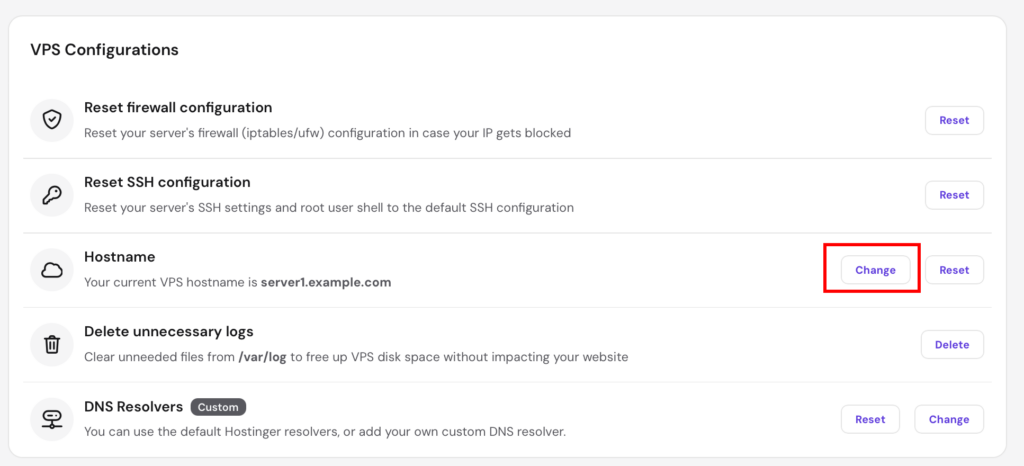The width and height of the screenshot is (1024, 466).
Task: Reset the hostname to default
Action: [x=954, y=270]
